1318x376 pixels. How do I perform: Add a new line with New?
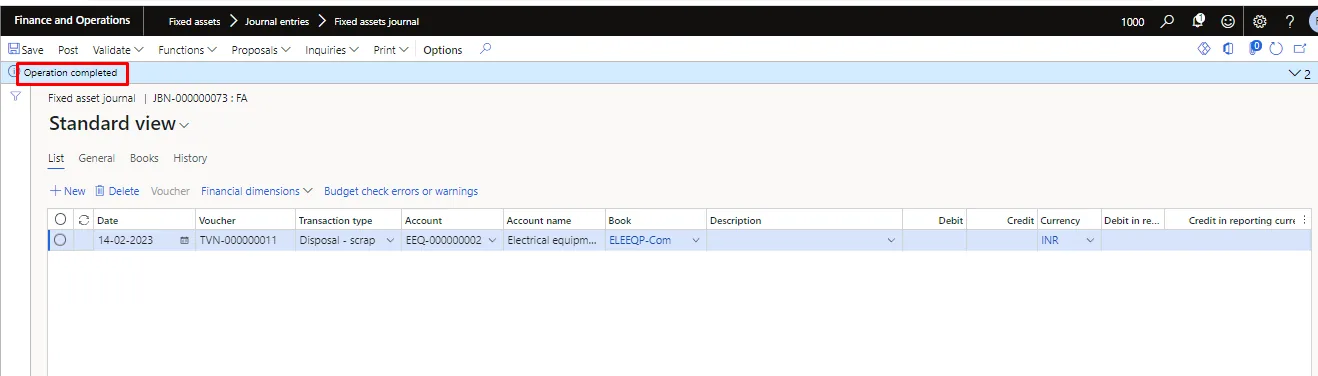(68, 191)
